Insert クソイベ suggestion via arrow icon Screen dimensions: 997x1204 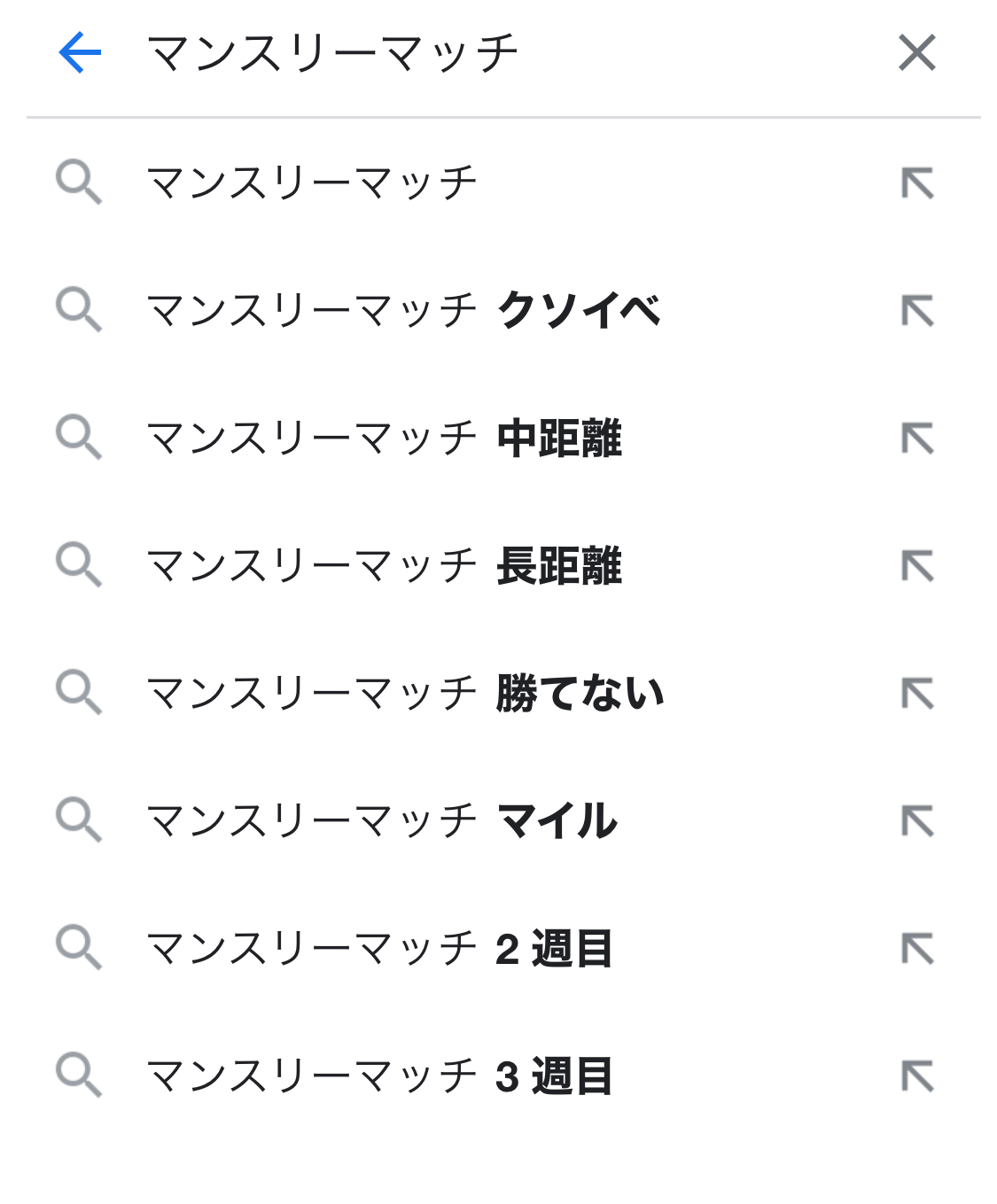[x=917, y=311]
